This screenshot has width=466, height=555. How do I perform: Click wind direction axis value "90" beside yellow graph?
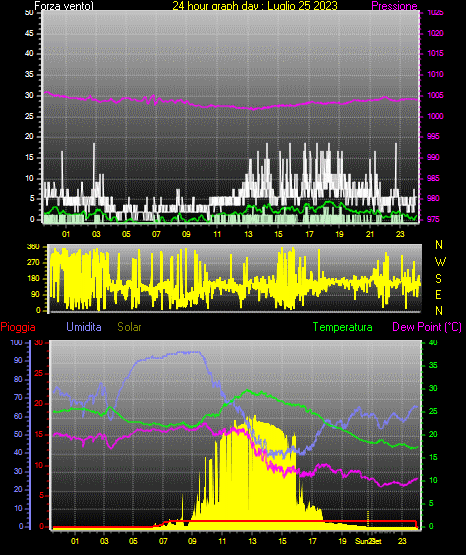(35, 294)
